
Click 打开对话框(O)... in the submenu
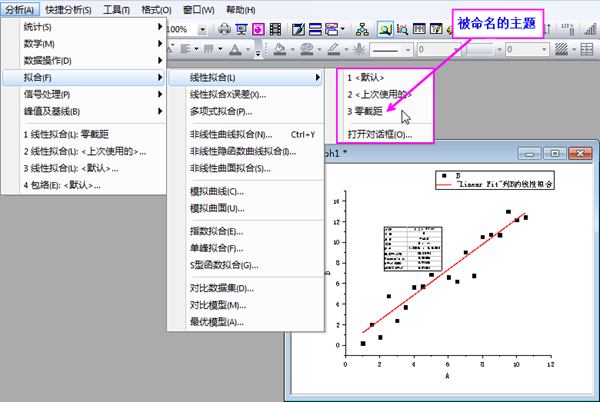pyautogui.click(x=378, y=134)
